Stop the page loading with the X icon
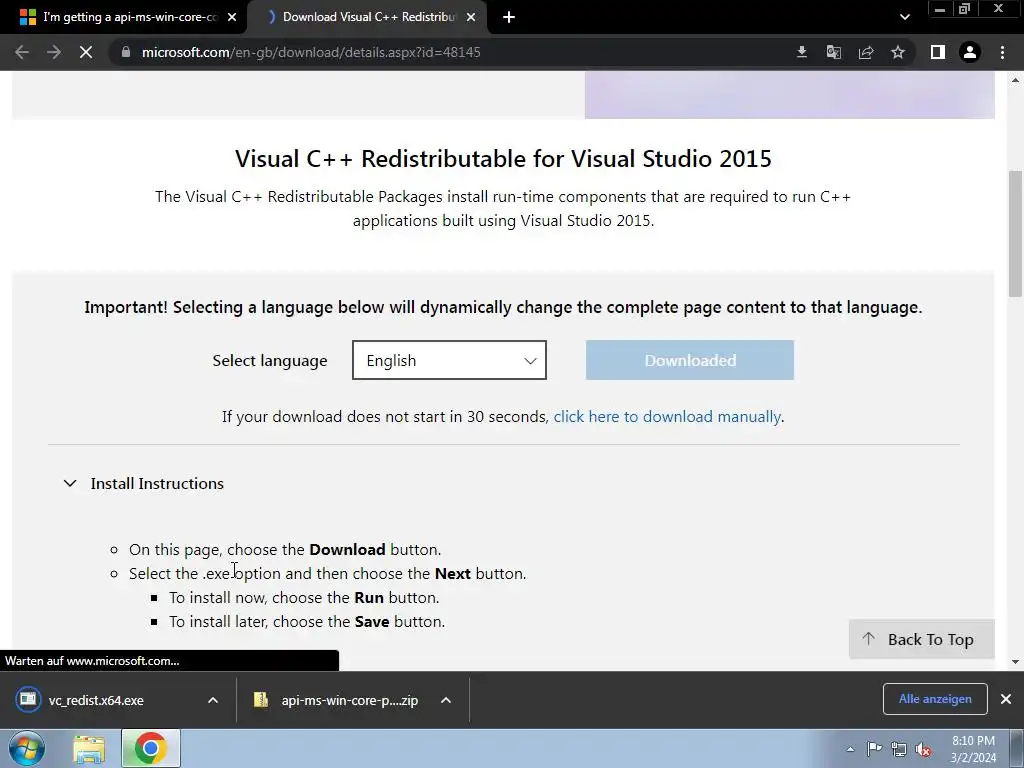1024x768 pixels. click(x=86, y=52)
